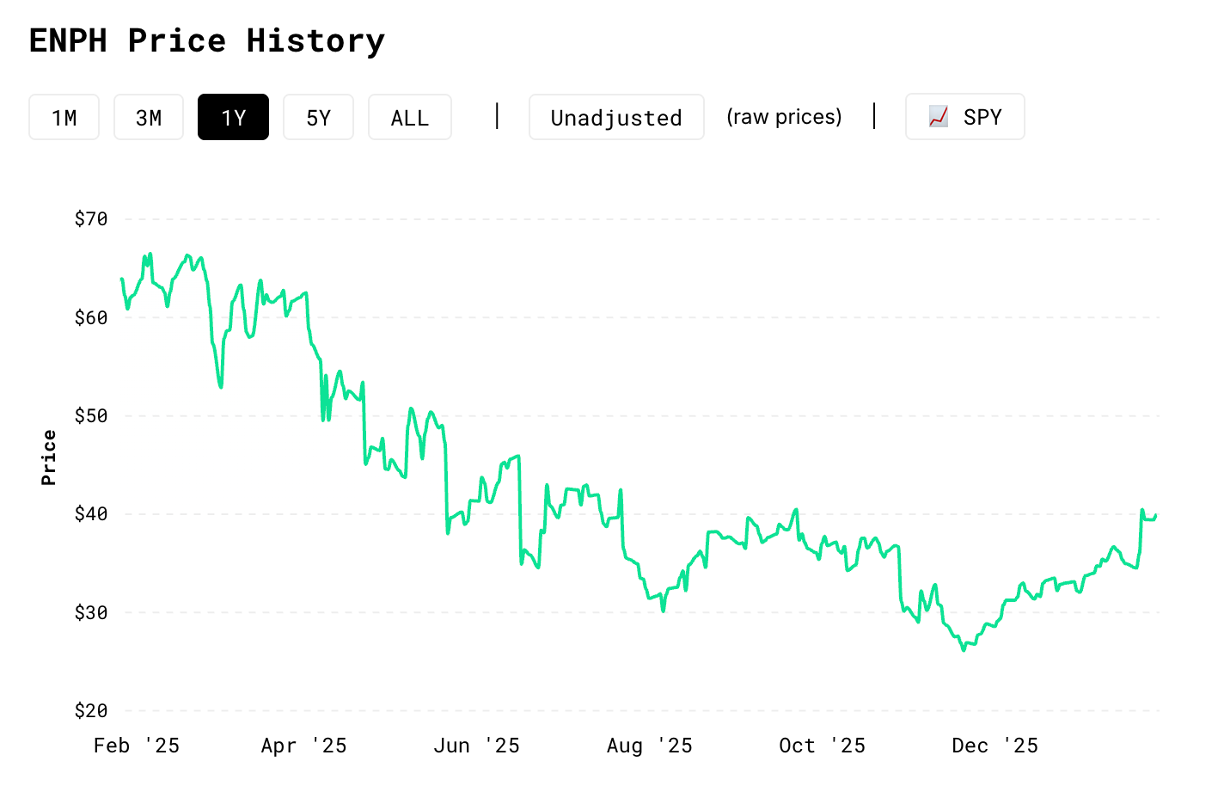Toggle the Unadjusted prices button

(x=616, y=117)
